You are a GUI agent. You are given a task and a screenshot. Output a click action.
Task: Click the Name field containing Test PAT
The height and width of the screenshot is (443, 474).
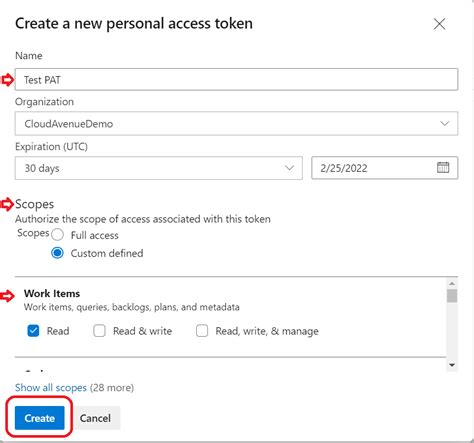(x=236, y=79)
